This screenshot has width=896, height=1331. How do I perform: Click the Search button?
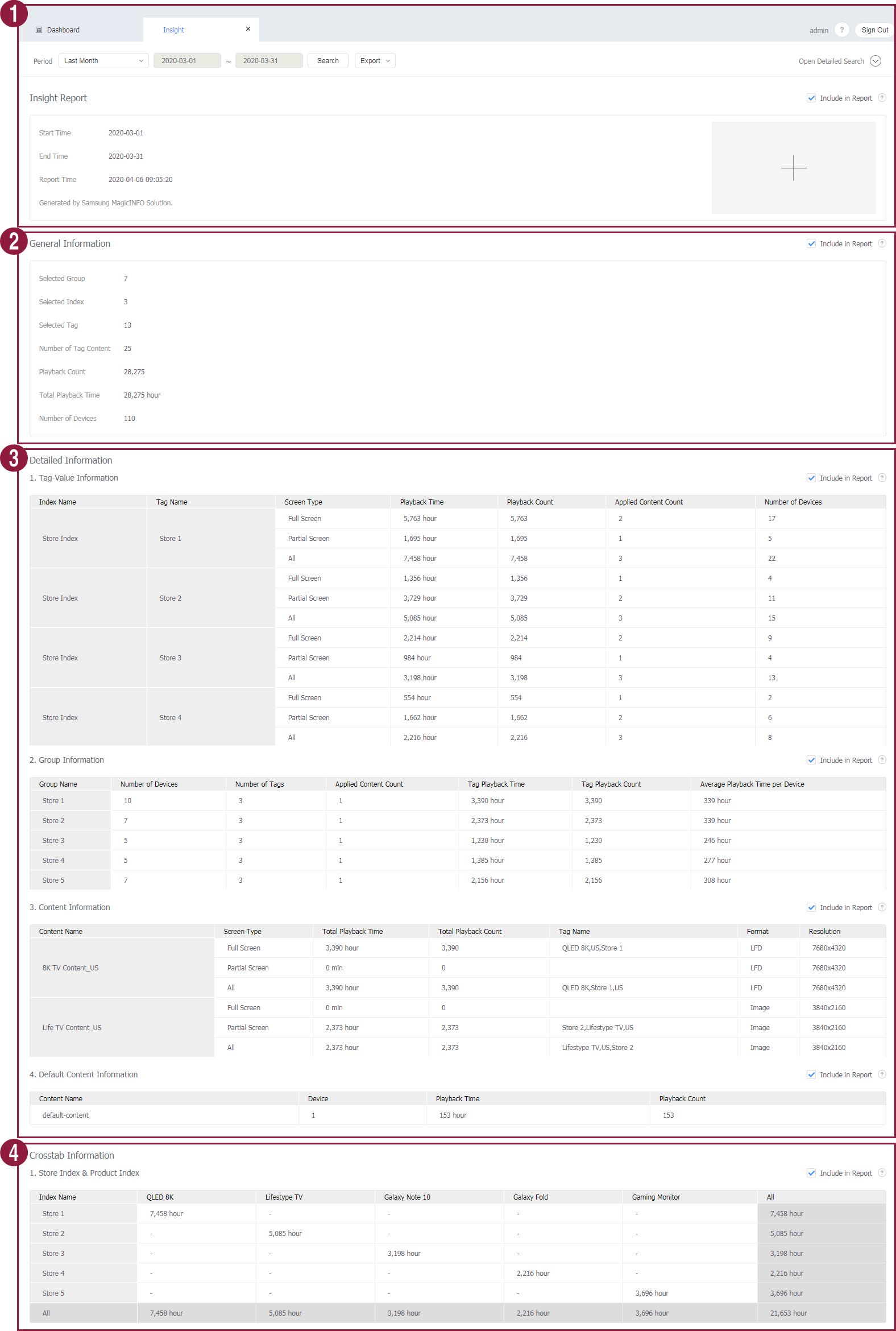click(x=327, y=61)
